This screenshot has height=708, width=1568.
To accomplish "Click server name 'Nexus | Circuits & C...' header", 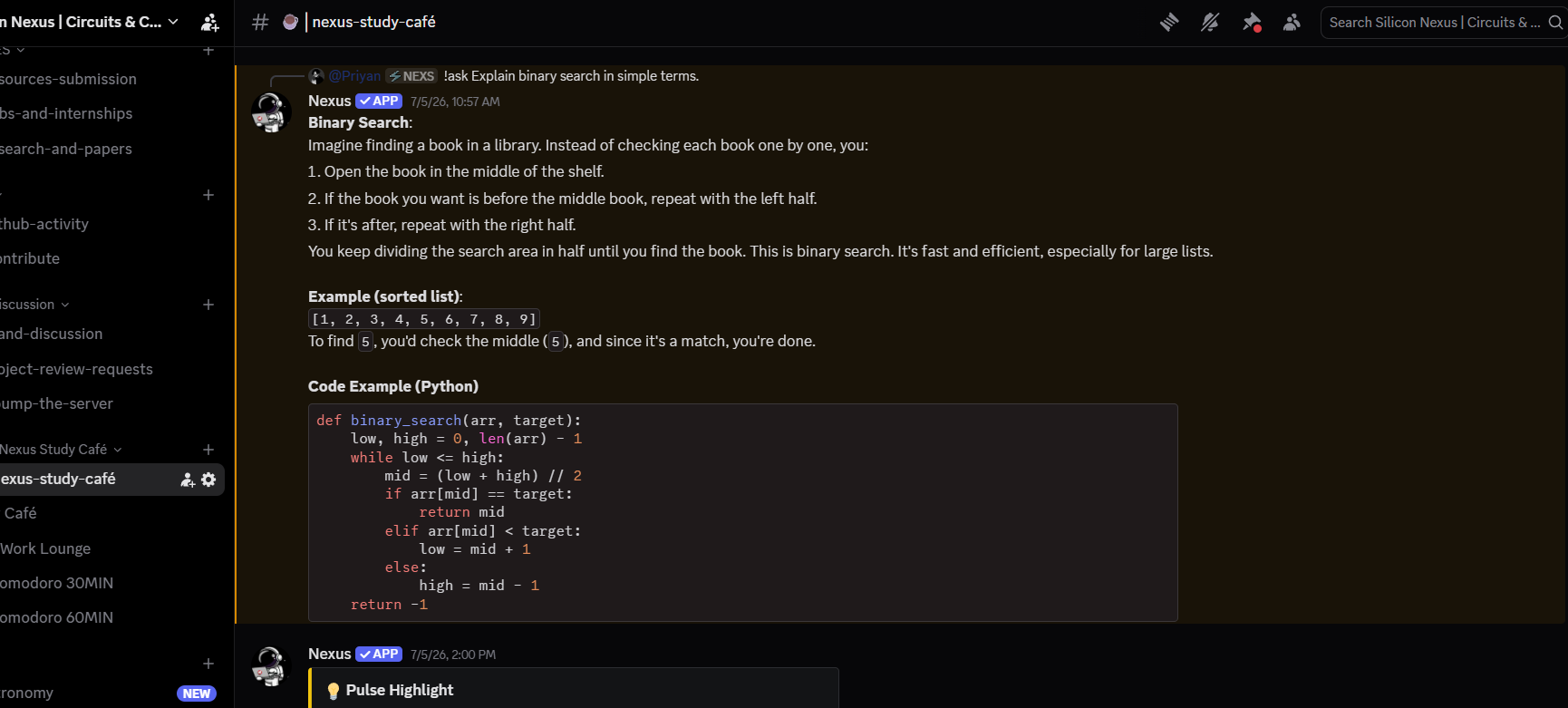I will (x=82, y=22).
